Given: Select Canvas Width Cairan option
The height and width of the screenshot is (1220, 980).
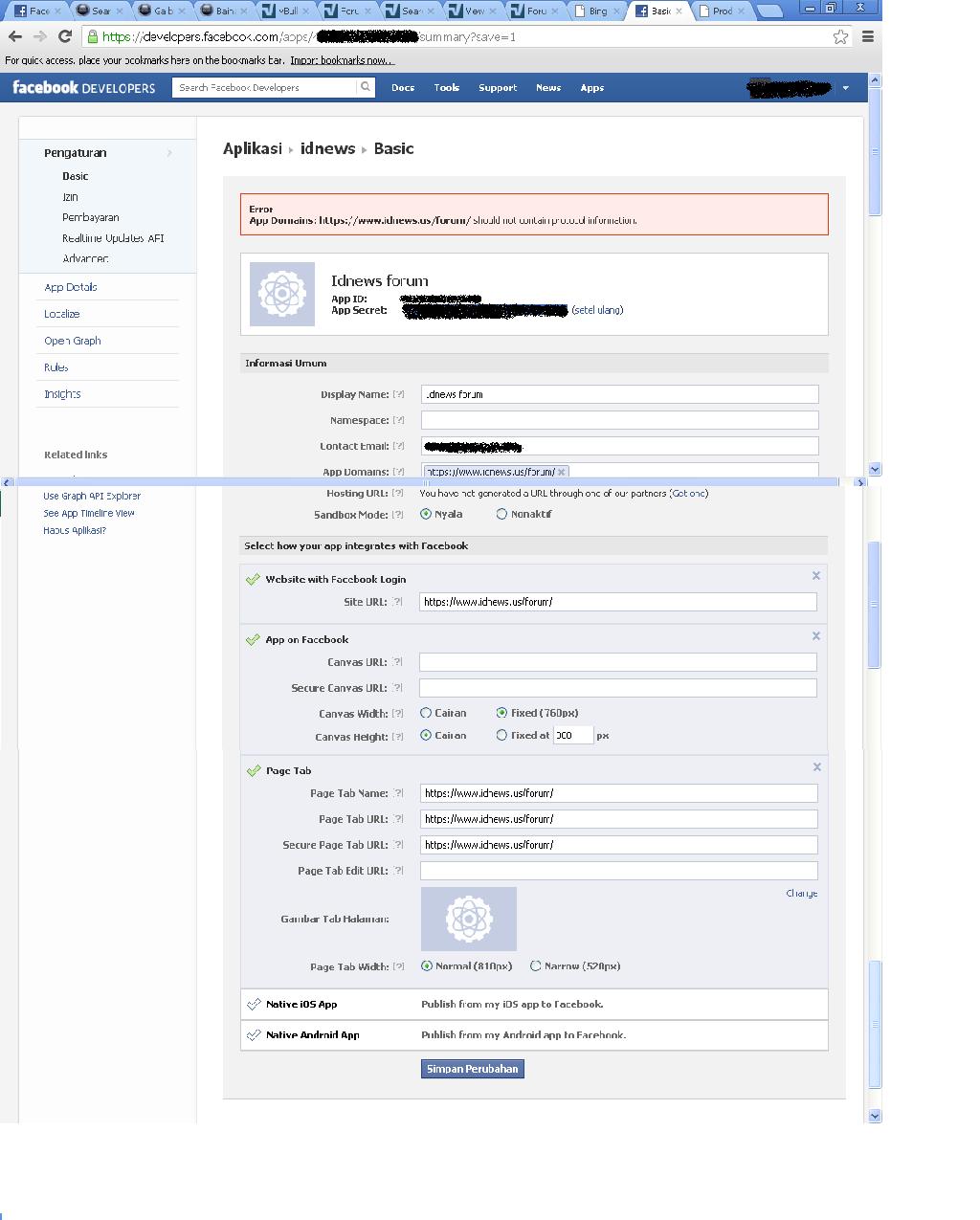Looking at the screenshot, I should (426, 713).
